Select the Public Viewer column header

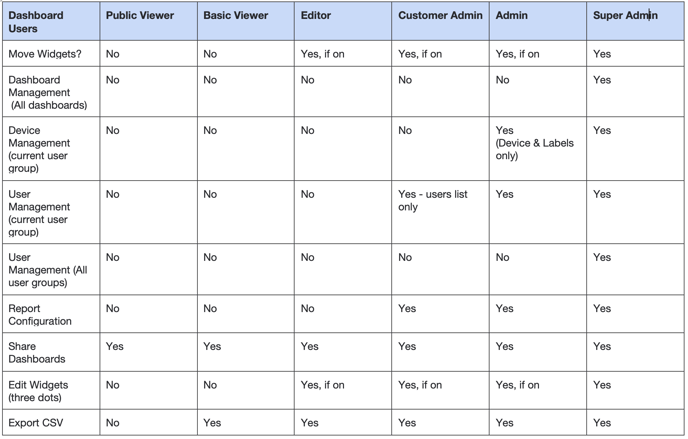click(148, 21)
